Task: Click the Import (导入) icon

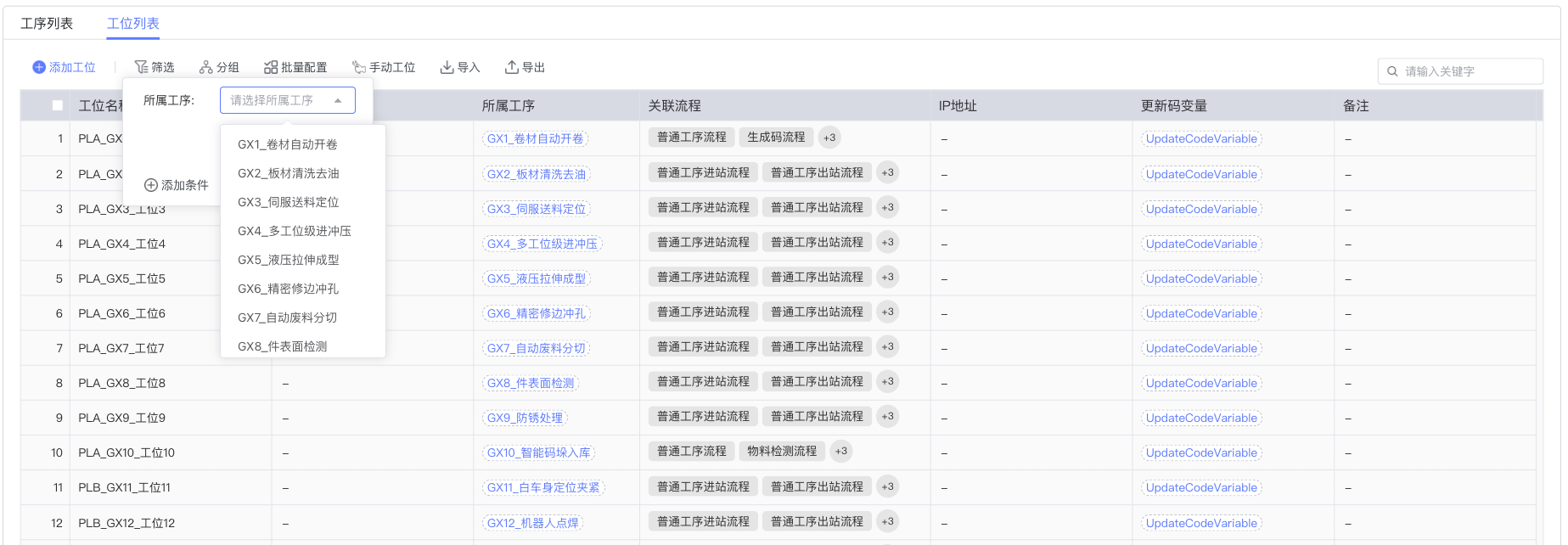Action: (x=447, y=67)
